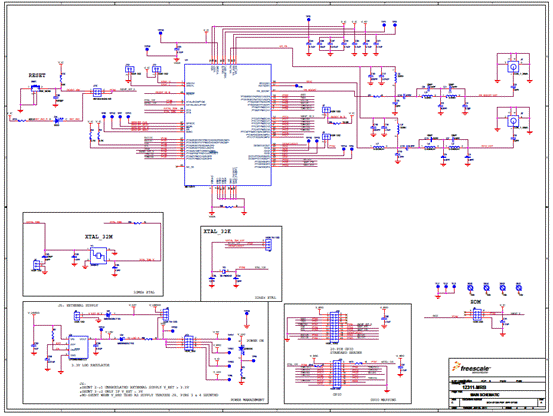Select the reset push-button switch symbol
This screenshot has width=553, height=416.
tap(35, 88)
